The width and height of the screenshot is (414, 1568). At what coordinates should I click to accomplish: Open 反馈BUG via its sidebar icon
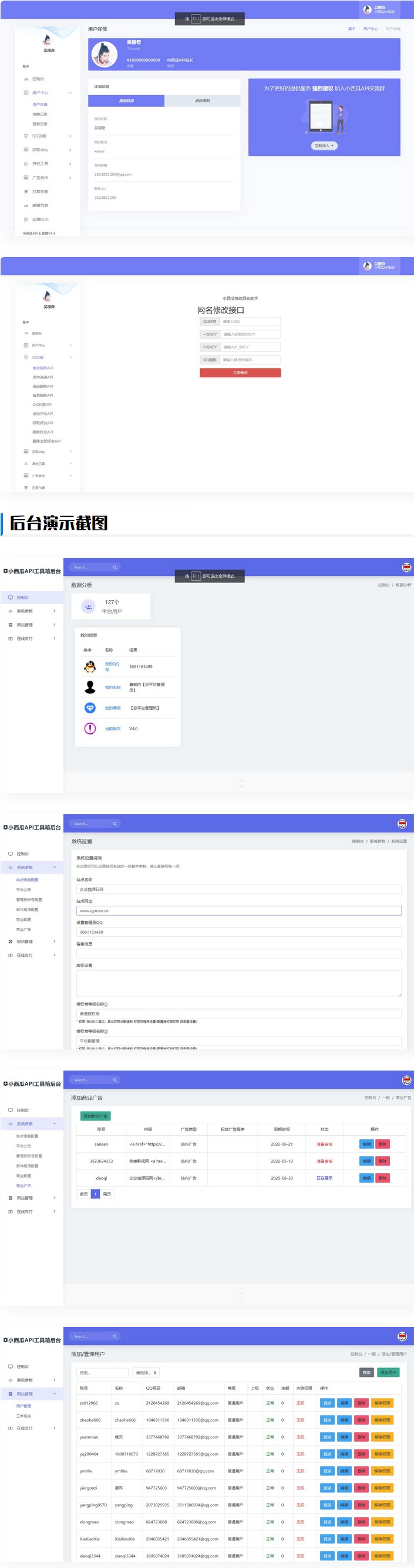26,220
